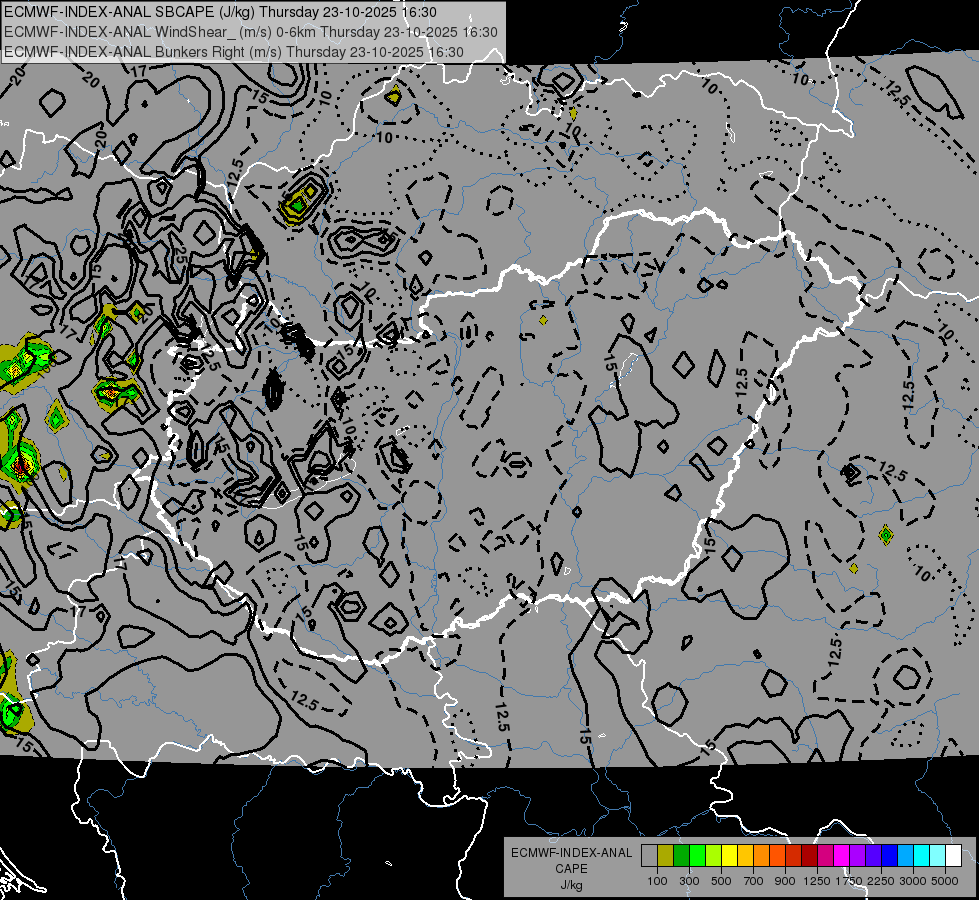The width and height of the screenshot is (979, 900).
Task: Click the legend value 3000
Action: 913,881
